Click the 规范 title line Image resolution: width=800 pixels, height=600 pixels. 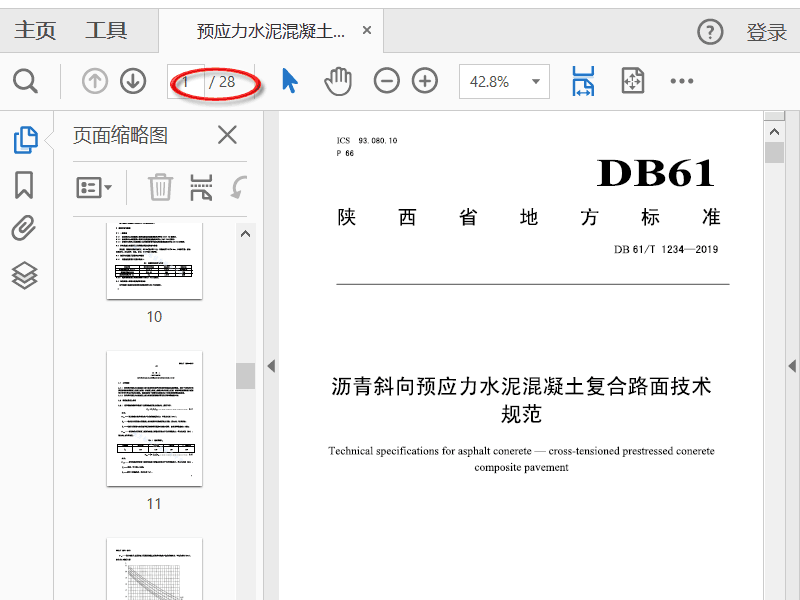click(521, 414)
